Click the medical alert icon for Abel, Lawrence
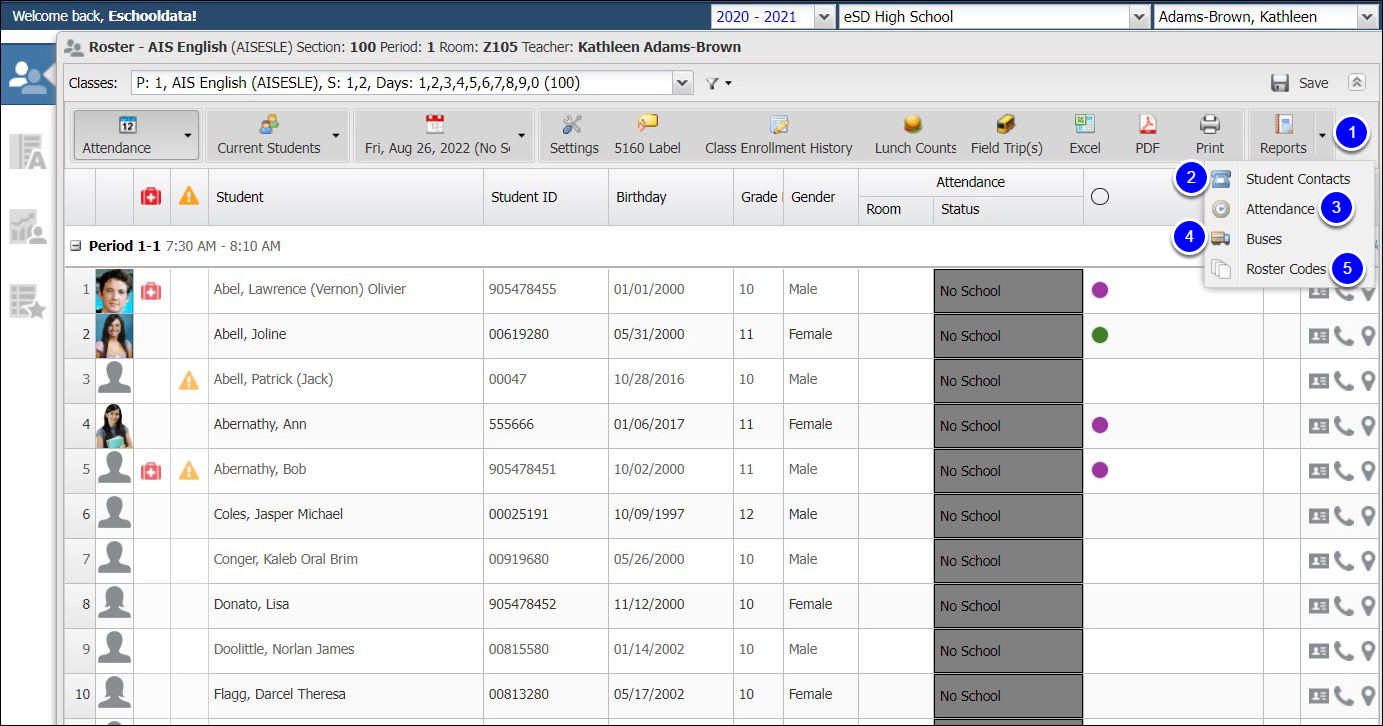This screenshot has width=1383, height=726. [x=151, y=290]
